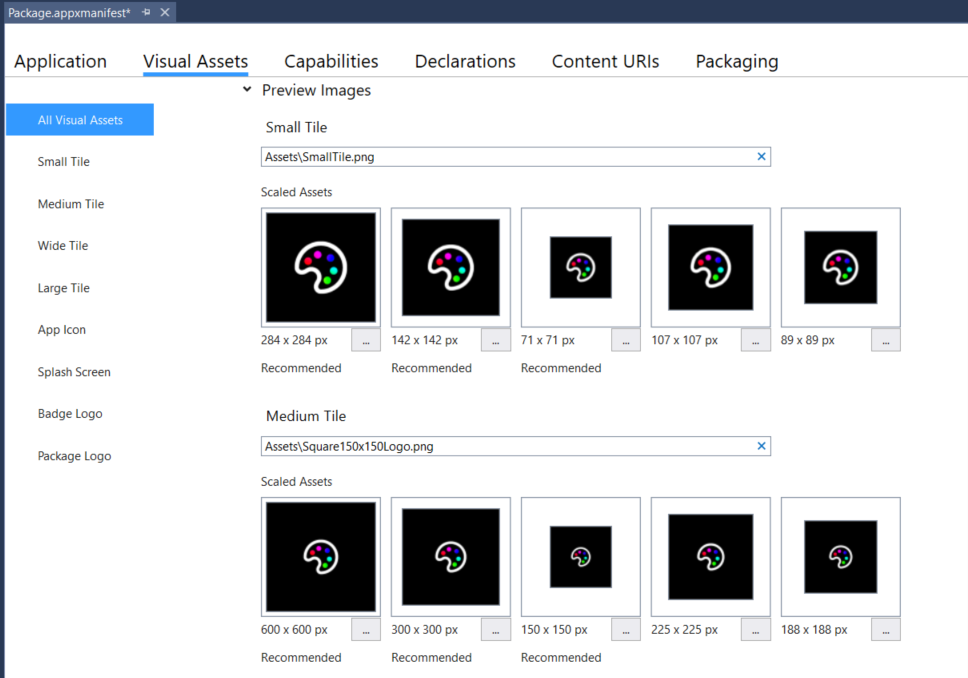Image resolution: width=968 pixels, height=678 pixels.
Task: Clear the Small Tile asset path
Action: coord(762,156)
